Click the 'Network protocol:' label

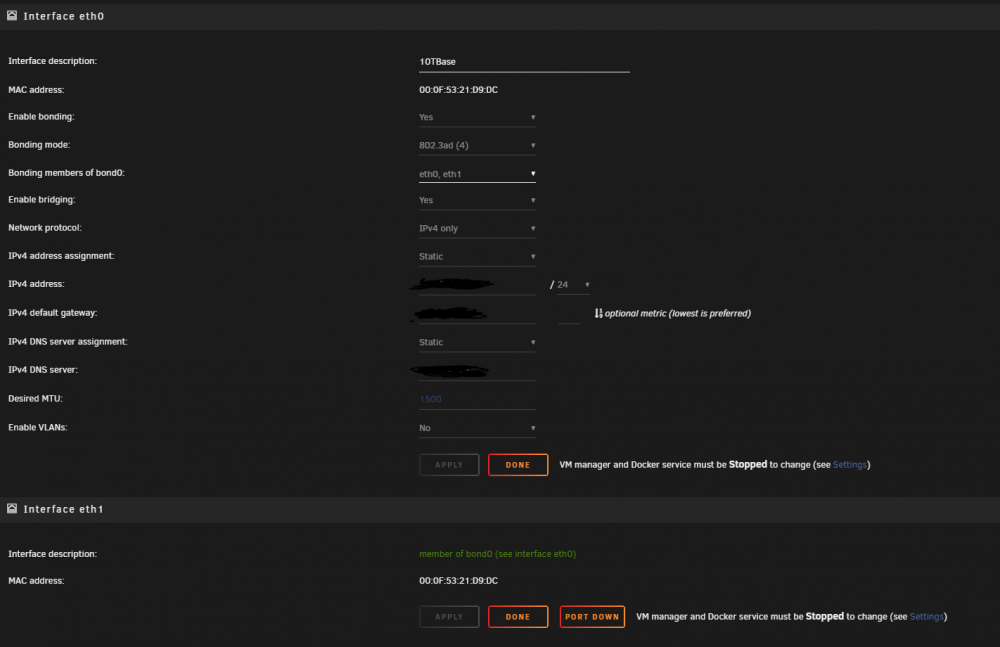tap(45, 228)
